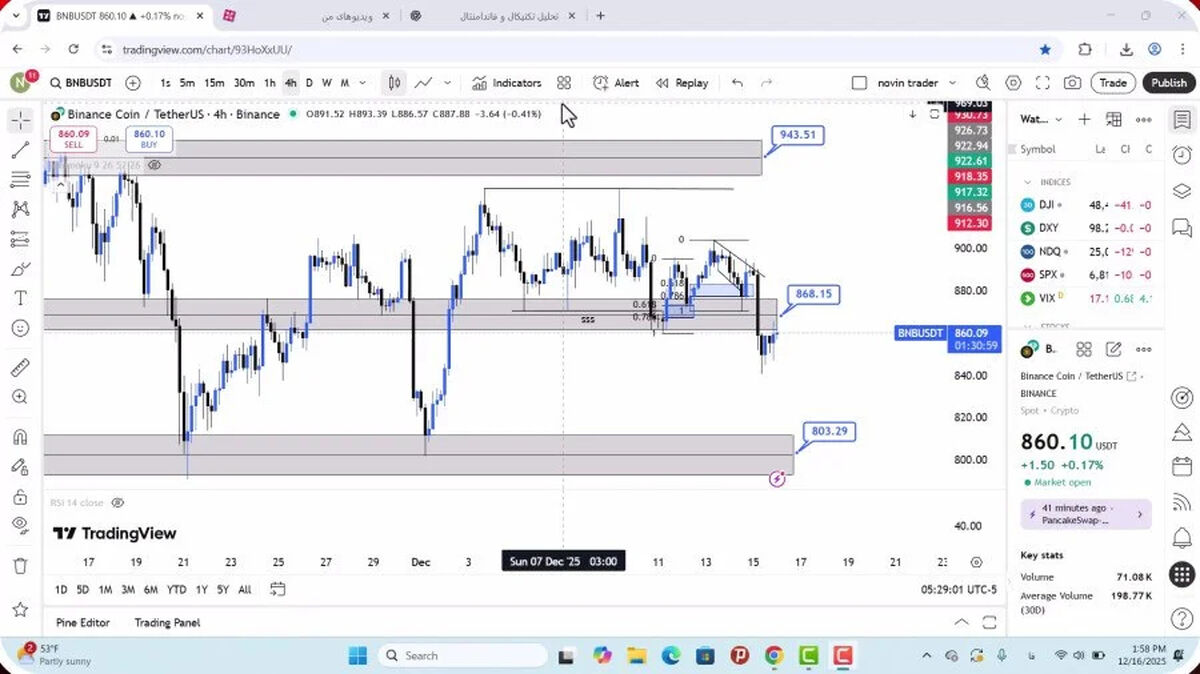This screenshot has width=1200, height=674.
Task: Toggle hide all drawings eye
Action: coord(20,526)
